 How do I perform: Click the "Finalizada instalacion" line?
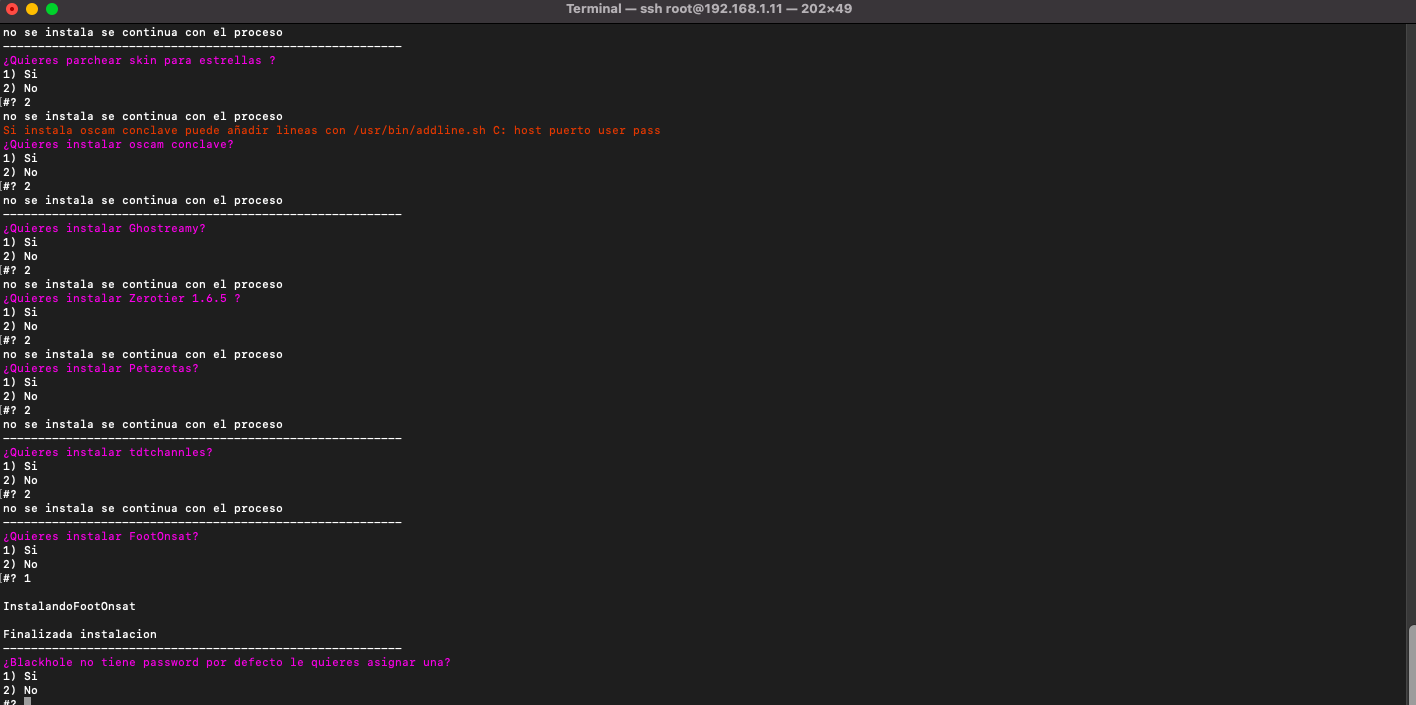(80, 634)
